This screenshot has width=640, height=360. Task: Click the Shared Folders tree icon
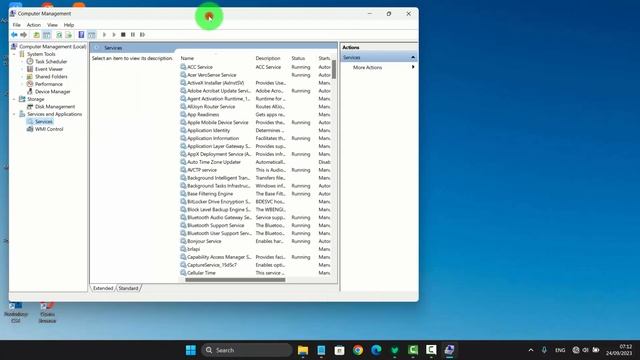click(30, 76)
